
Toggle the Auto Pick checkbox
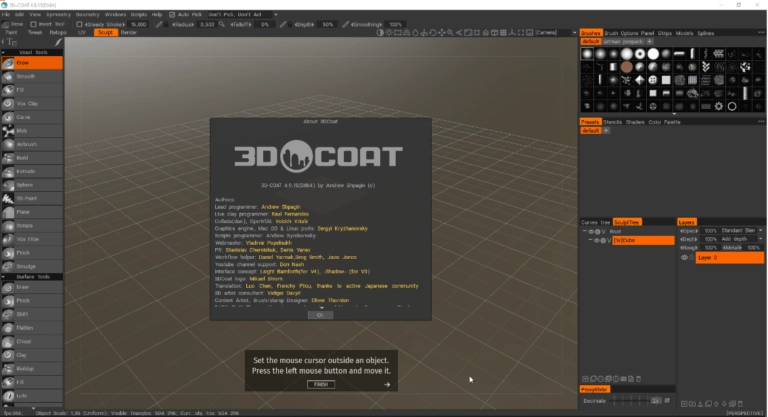(x=172, y=15)
